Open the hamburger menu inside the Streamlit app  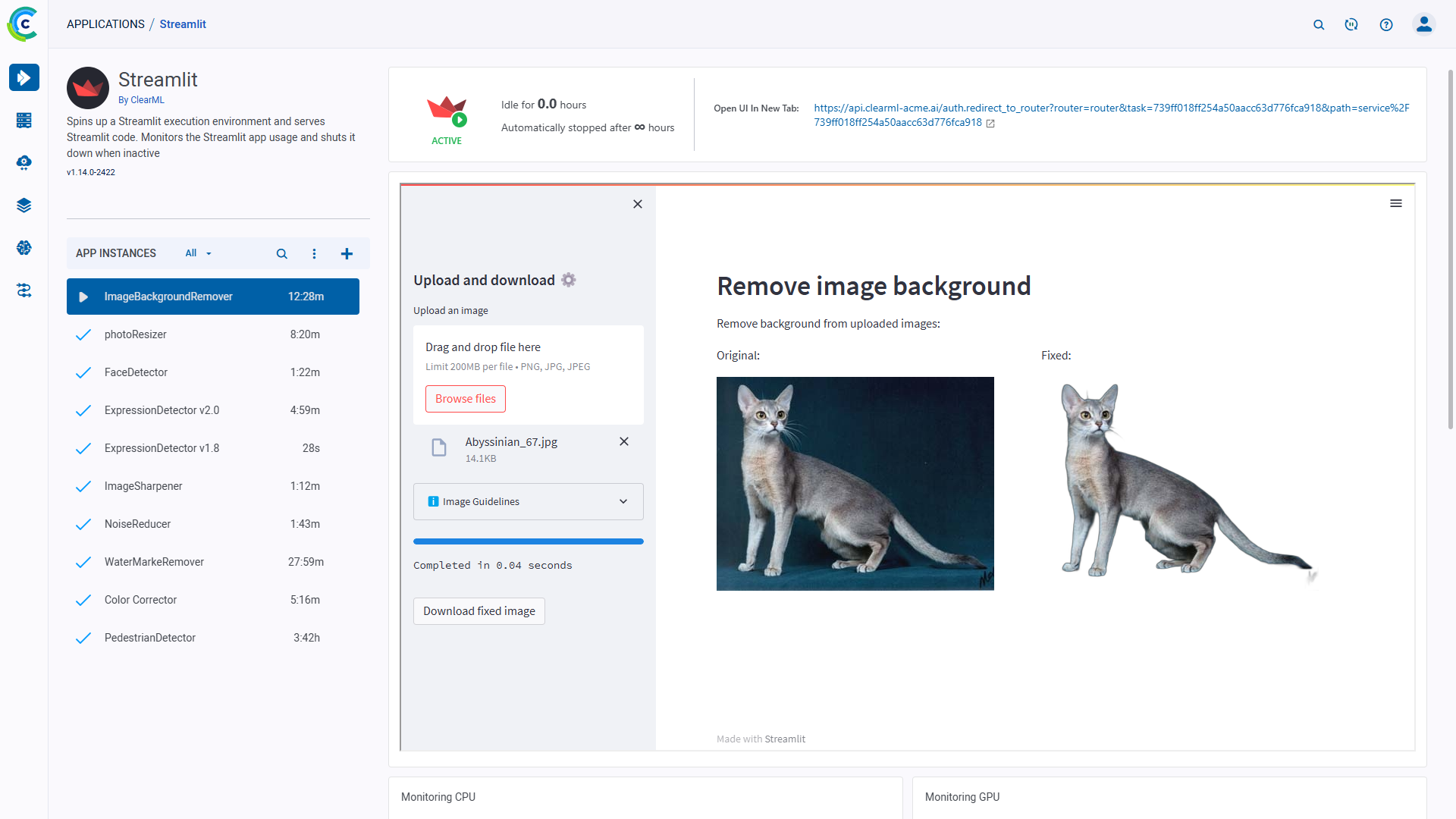pyautogui.click(x=1397, y=203)
